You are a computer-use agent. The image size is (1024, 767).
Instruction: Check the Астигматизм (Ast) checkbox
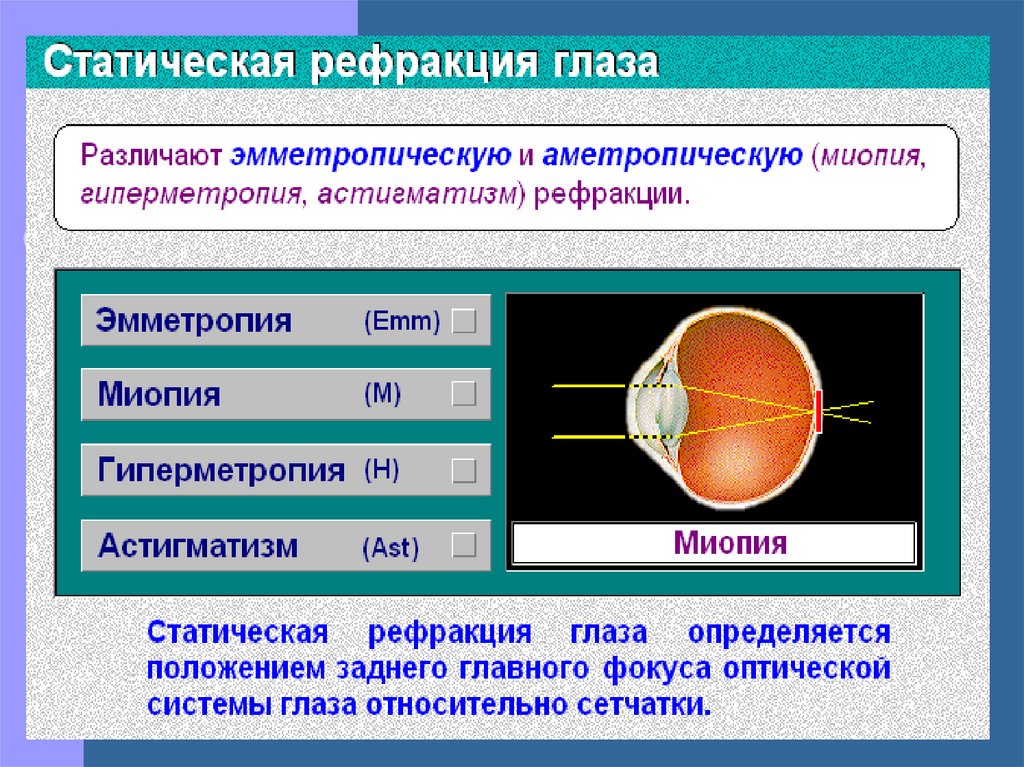[x=464, y=545]
